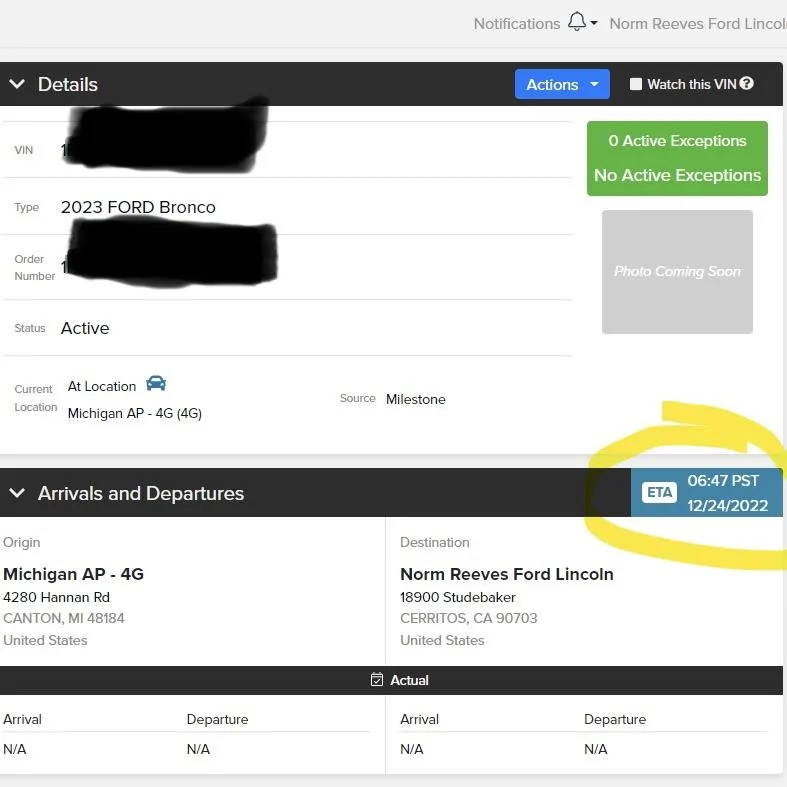Click the Notifications label
Screen dimensions: 787x787
pyautogui.click(x=516, y=24)
